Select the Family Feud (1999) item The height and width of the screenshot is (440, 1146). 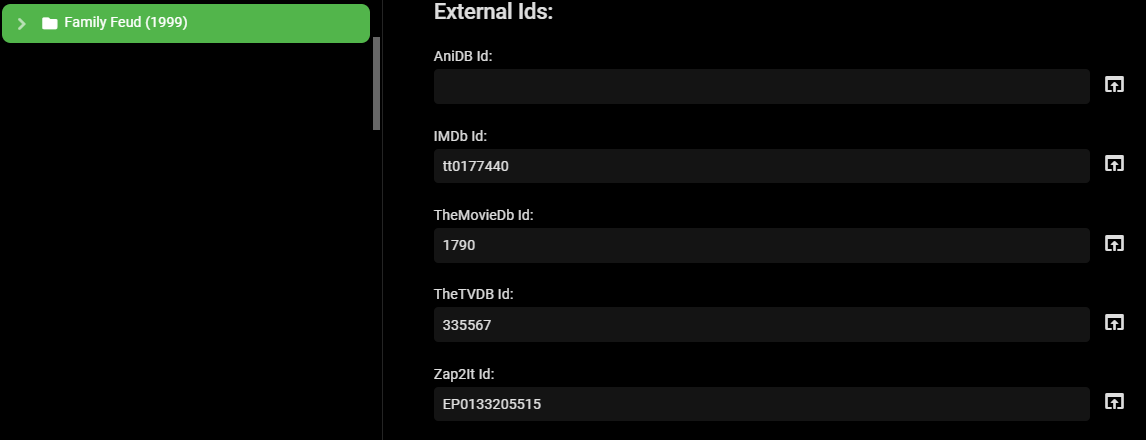[126, 22]
